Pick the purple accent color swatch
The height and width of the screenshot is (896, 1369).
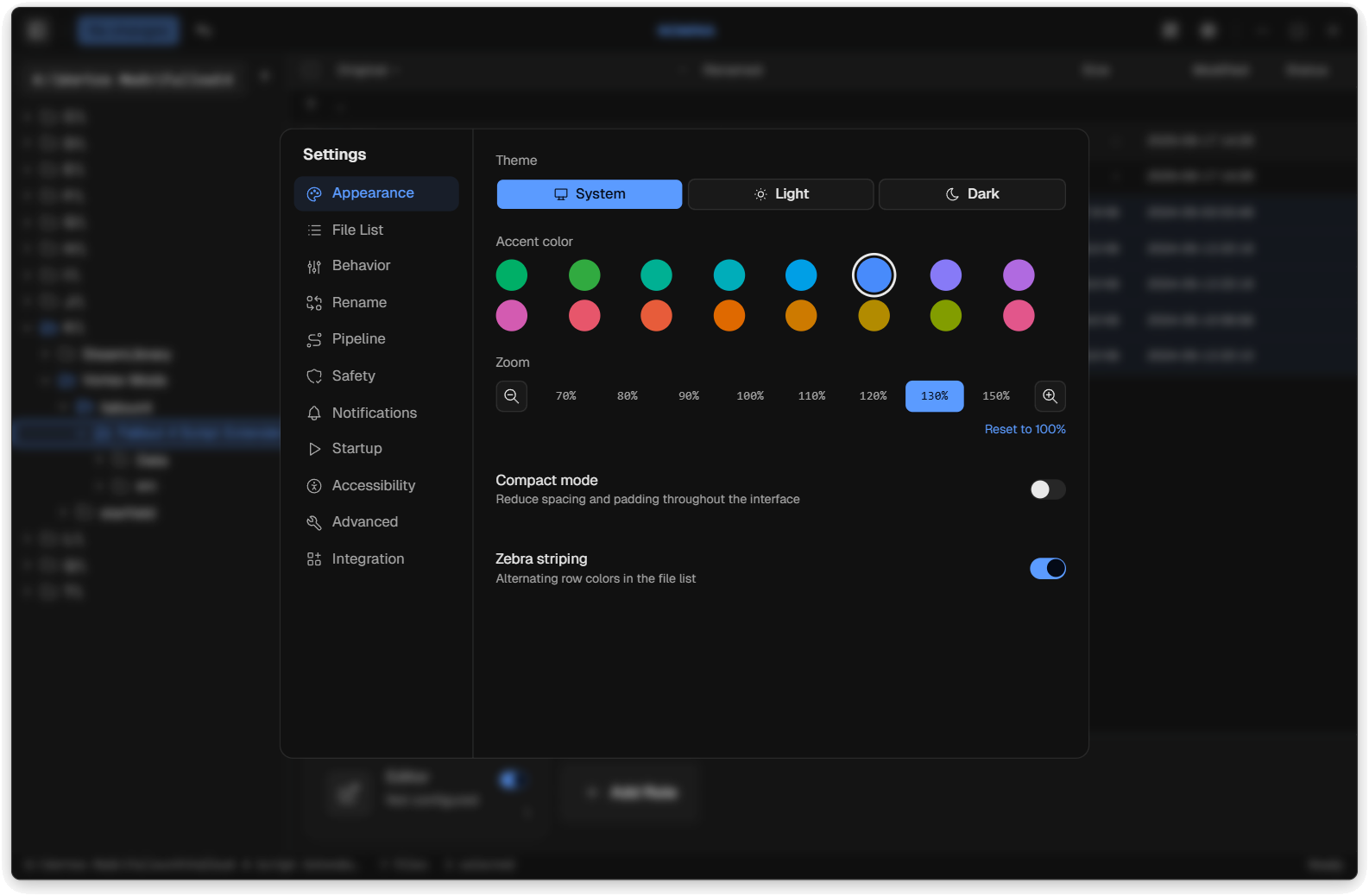pos(1019,275)
